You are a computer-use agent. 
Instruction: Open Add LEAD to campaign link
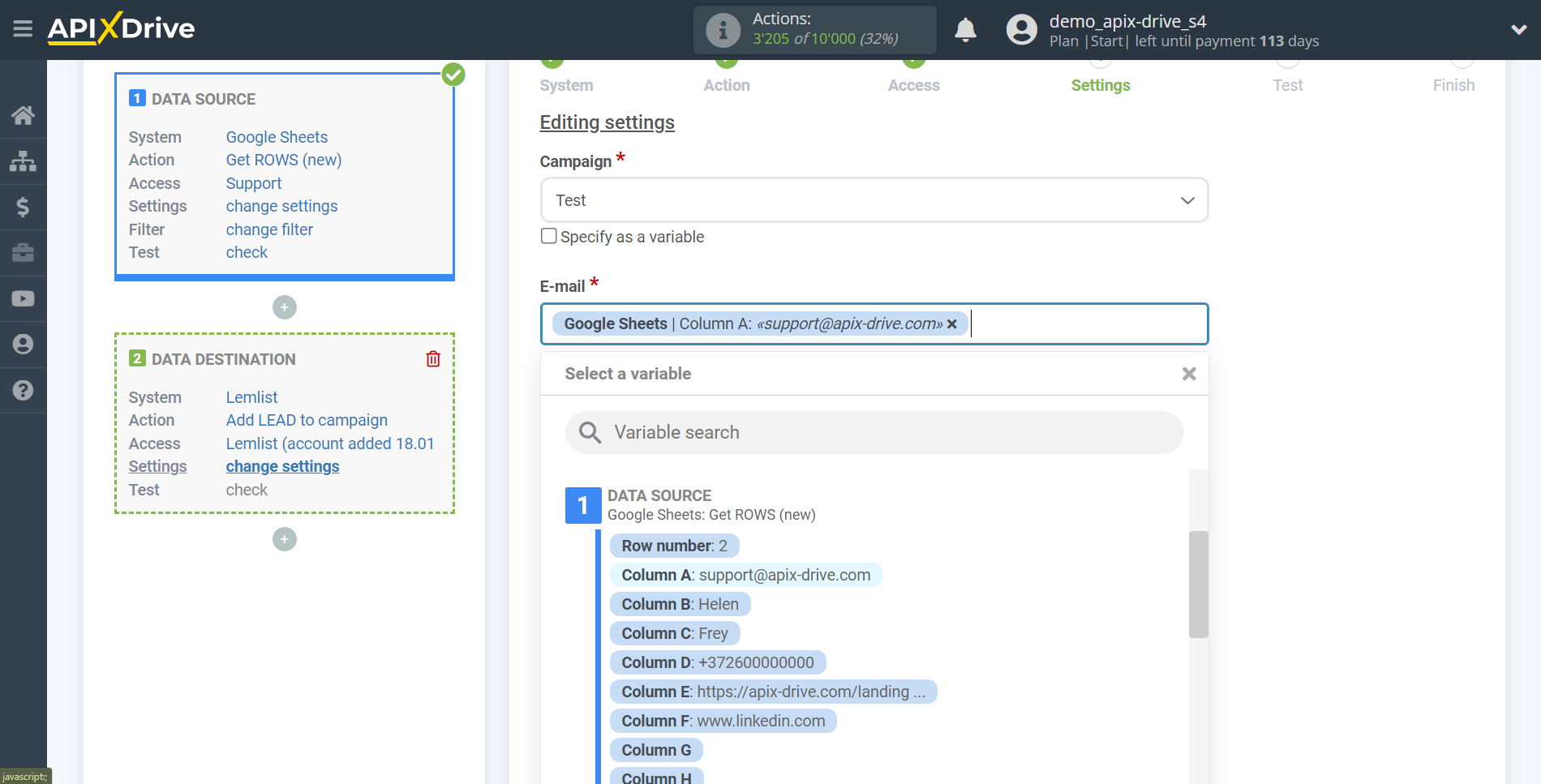[307, 420]
